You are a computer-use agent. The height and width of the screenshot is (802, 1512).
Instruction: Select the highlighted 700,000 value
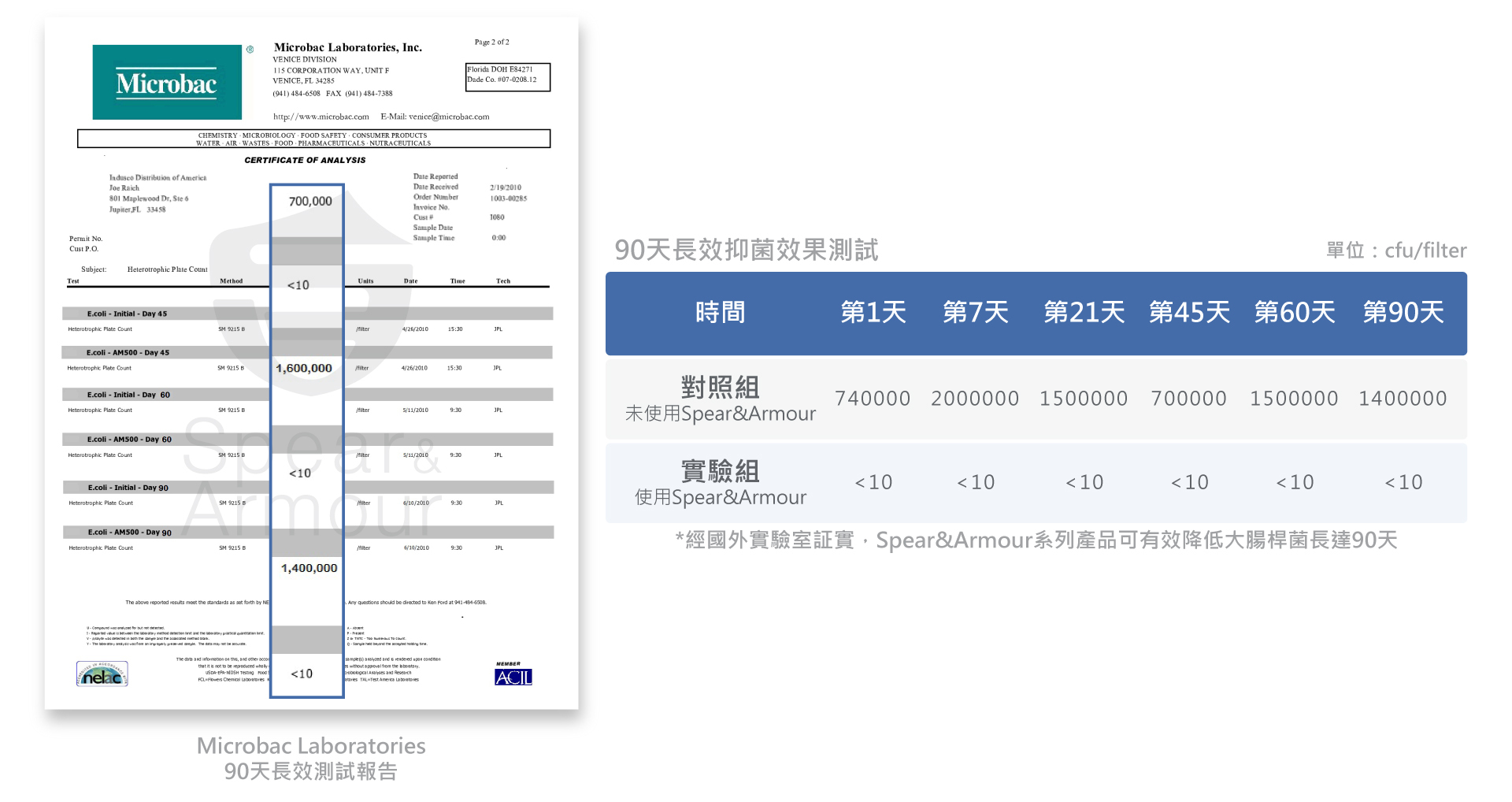click(x=310, y=201)
